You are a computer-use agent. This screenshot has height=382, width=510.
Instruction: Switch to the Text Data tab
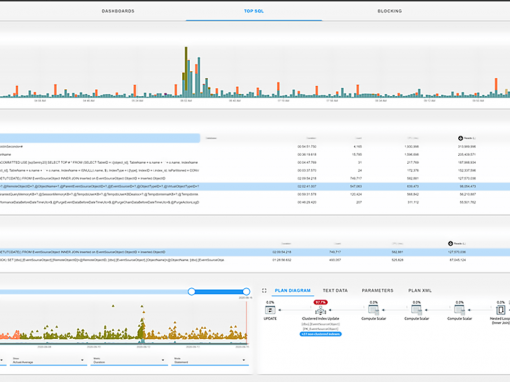point(335,291)
